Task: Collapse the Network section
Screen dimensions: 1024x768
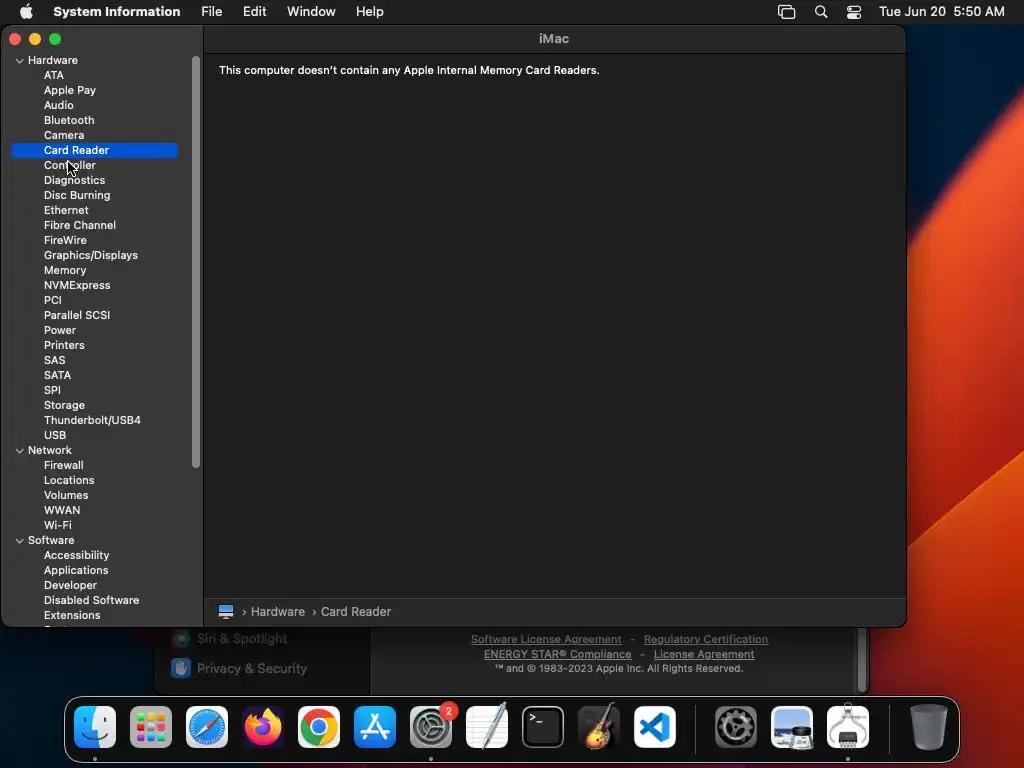Action: 20,451
